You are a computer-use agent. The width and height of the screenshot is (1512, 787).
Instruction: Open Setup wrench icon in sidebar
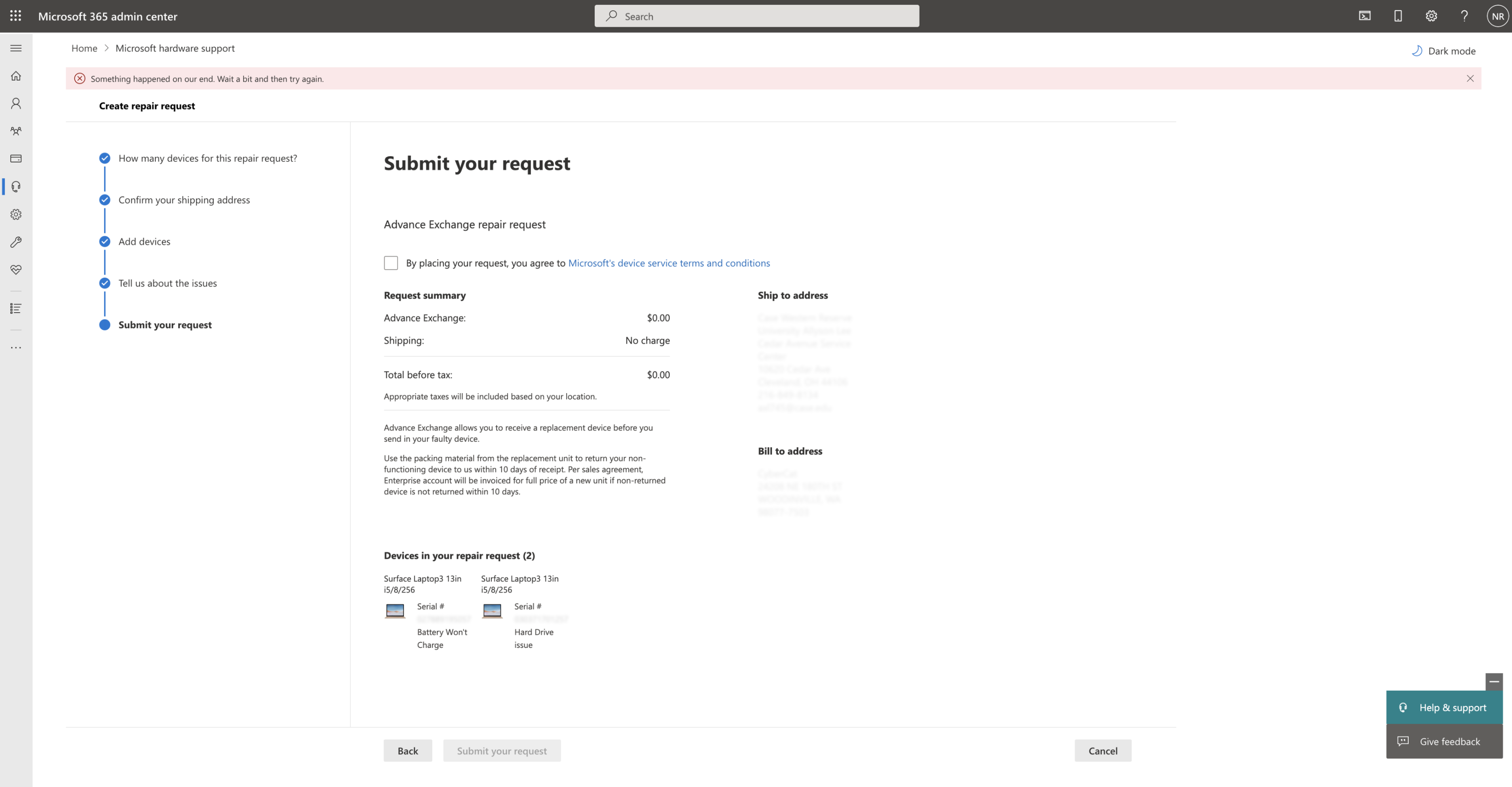(x=16, y=242)
